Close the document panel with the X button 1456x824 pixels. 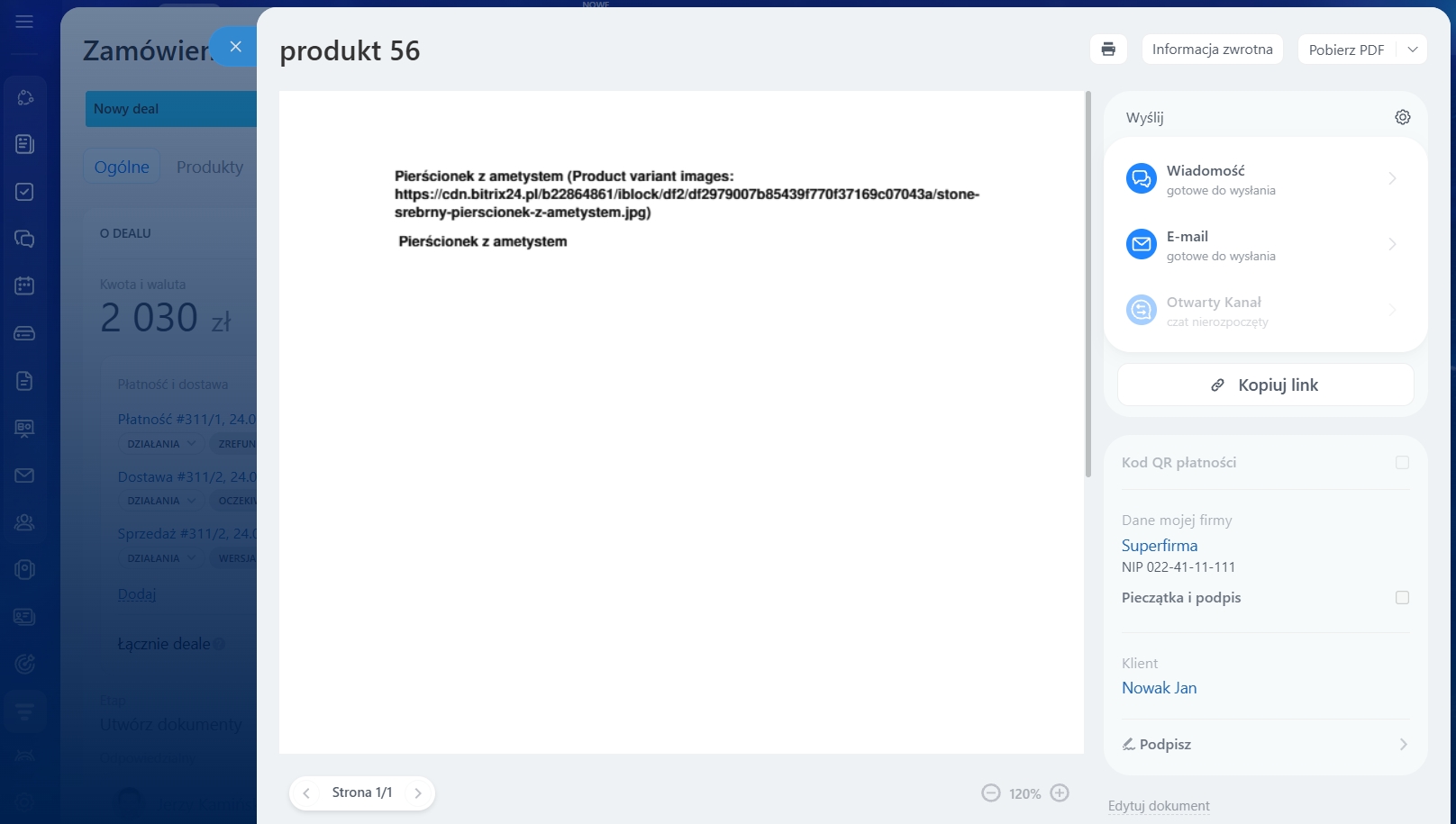[235, 47]
